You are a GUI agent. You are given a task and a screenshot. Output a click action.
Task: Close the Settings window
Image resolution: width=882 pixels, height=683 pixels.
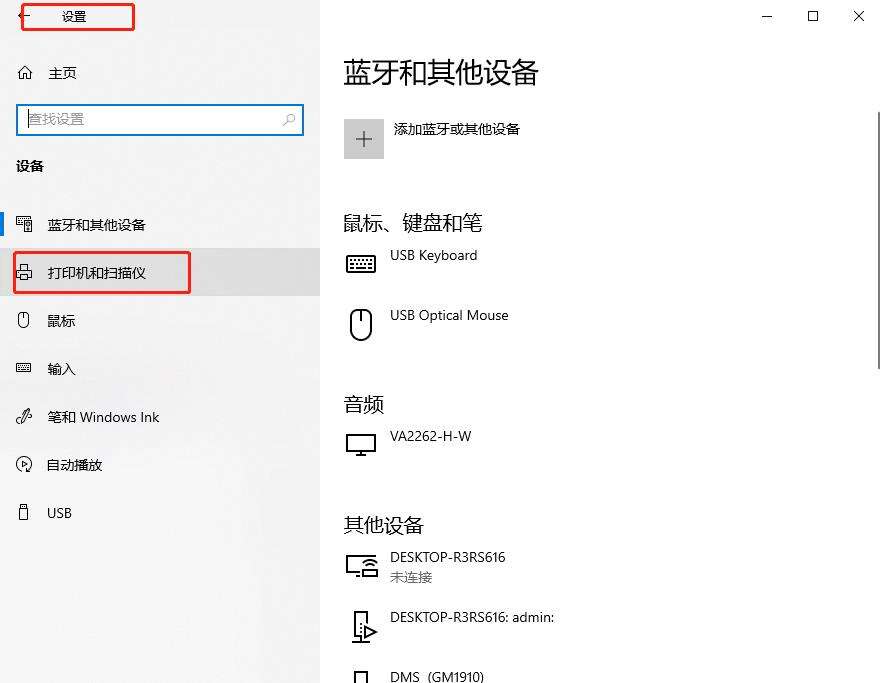(x=858, y=16)
